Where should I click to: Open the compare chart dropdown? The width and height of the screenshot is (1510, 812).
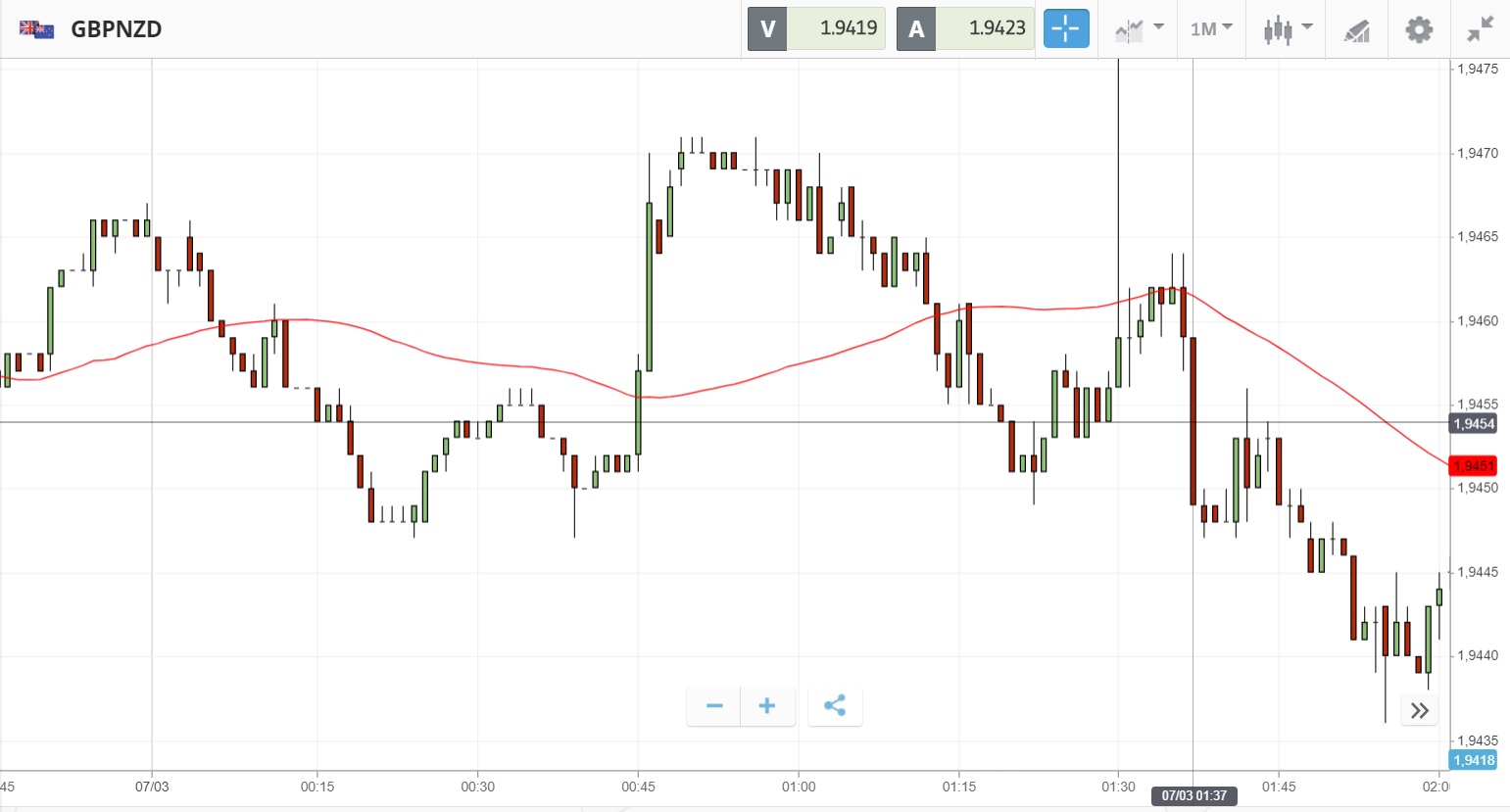pyautogui.click(x=1139, y=29)
